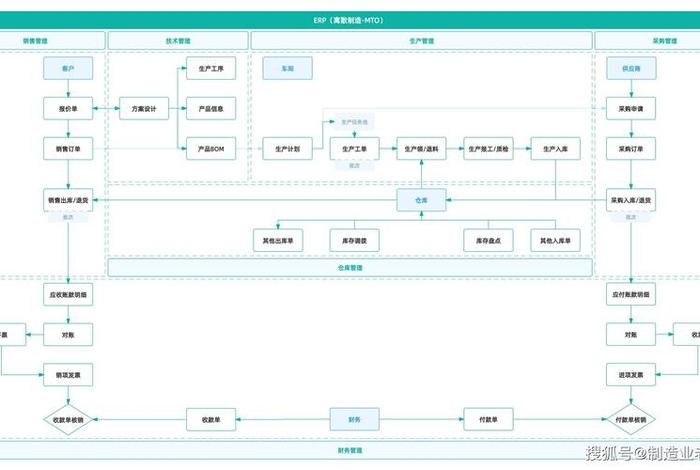Click the 供应商 supplier node
700x470 pixels.
(631, 69)
